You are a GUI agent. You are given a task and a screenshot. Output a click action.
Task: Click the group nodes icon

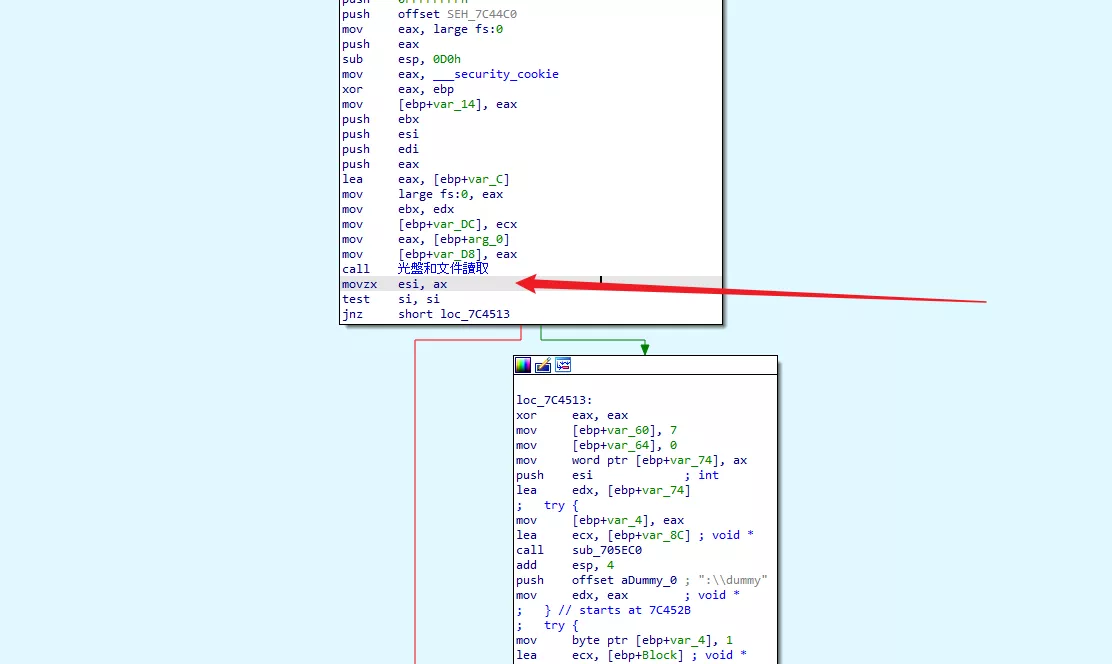[563, 365]
